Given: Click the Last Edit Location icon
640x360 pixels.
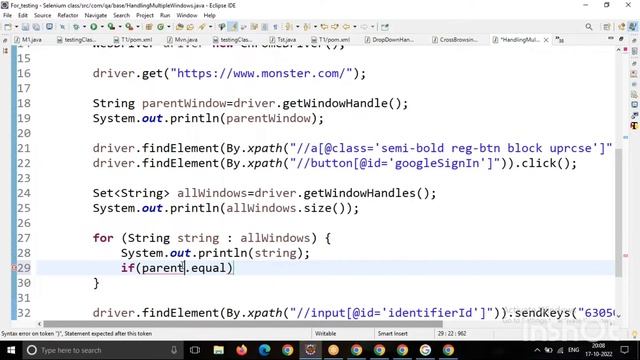Looking at the screenshot, I should tap(324, 27).
